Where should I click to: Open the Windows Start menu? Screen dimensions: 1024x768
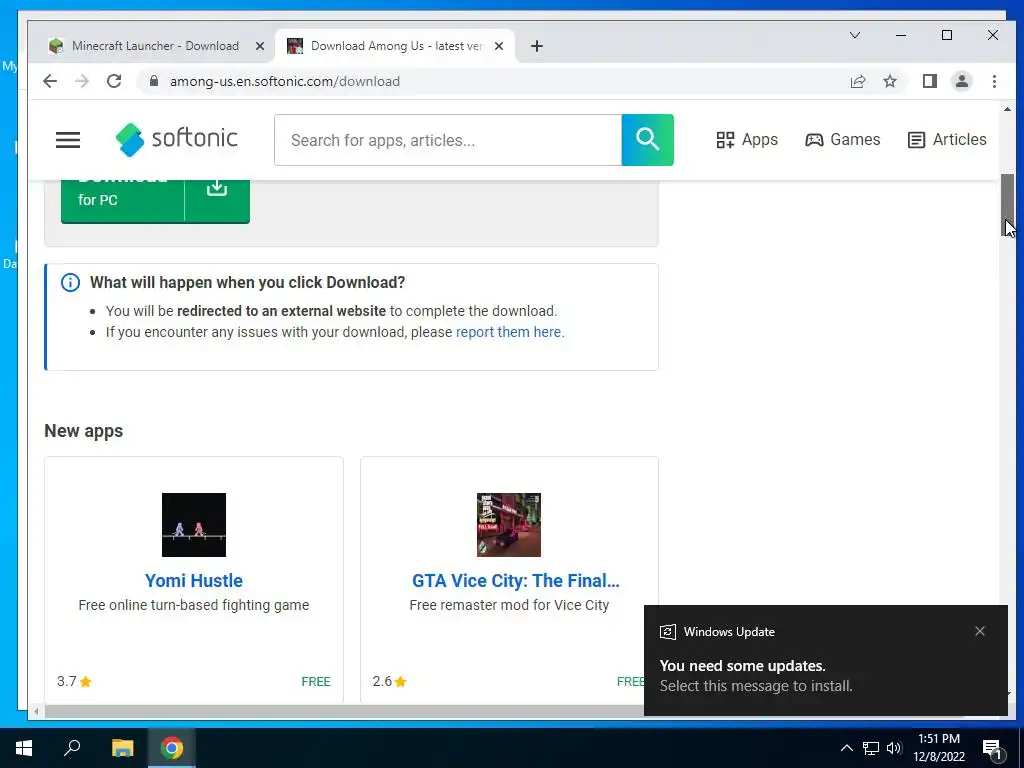click(x=24, y=748)
